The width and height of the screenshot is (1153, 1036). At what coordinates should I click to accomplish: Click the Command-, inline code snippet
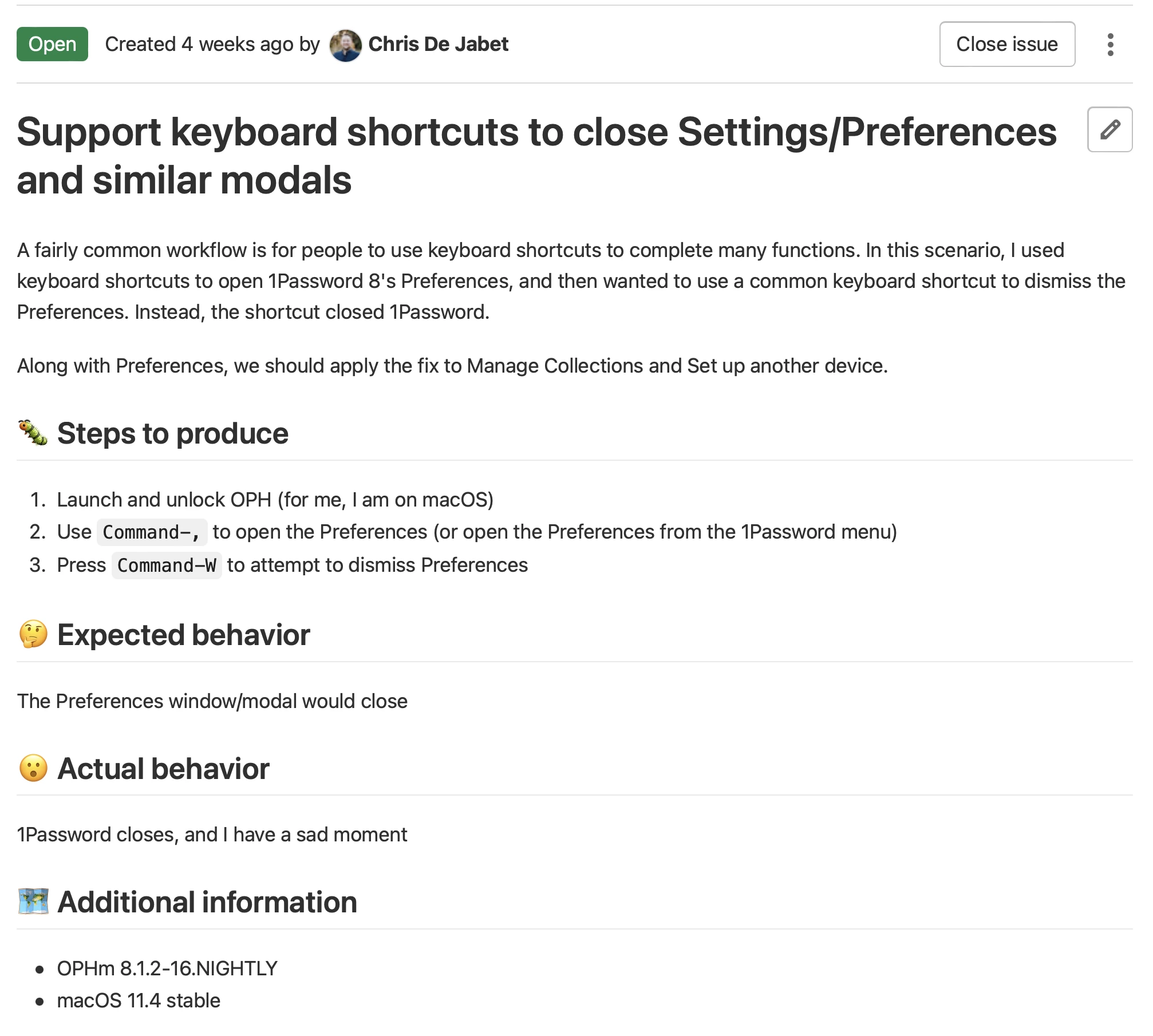pos(152,532)
